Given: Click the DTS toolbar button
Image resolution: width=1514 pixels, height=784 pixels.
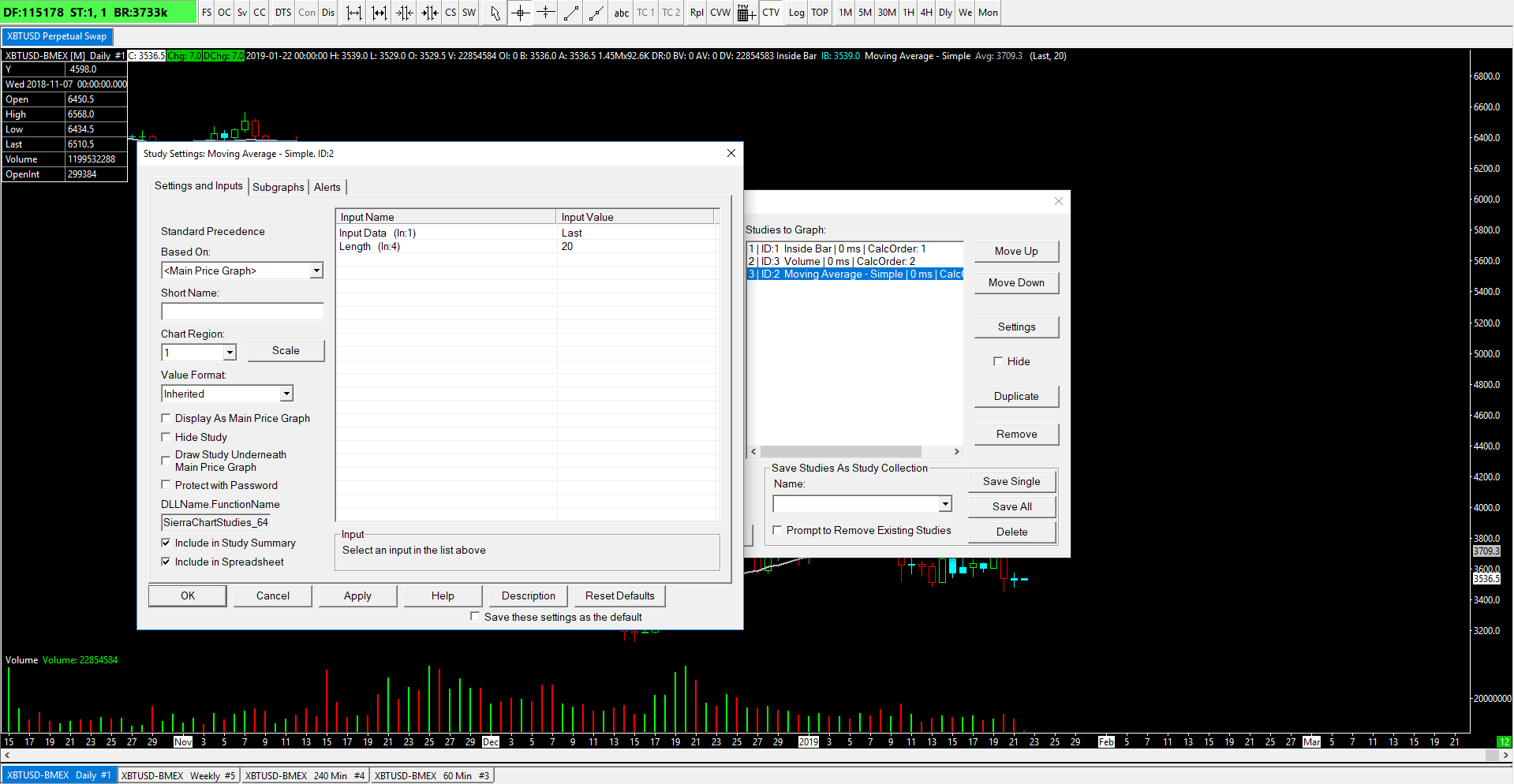Looking at the screenshot, I should [283, 13].
